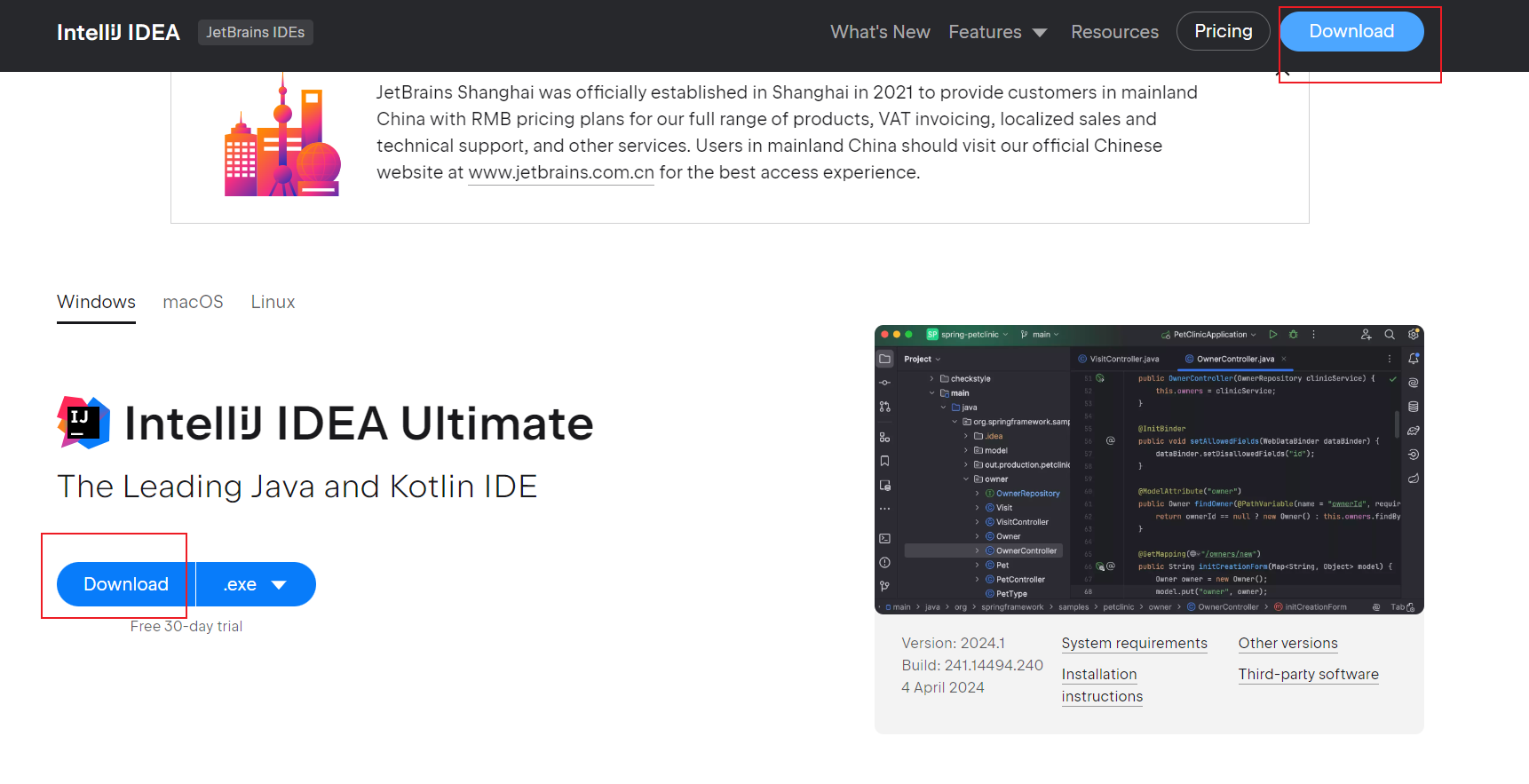Select the Windows tab
1529x784 pixels.
point(96,302)
